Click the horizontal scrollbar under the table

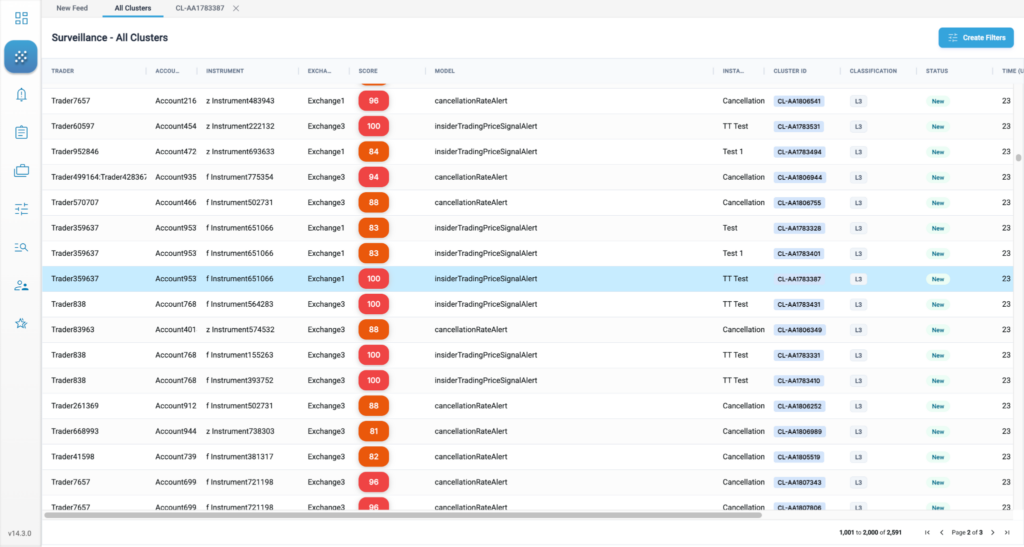pyautogui.click(x=403, y=516)
